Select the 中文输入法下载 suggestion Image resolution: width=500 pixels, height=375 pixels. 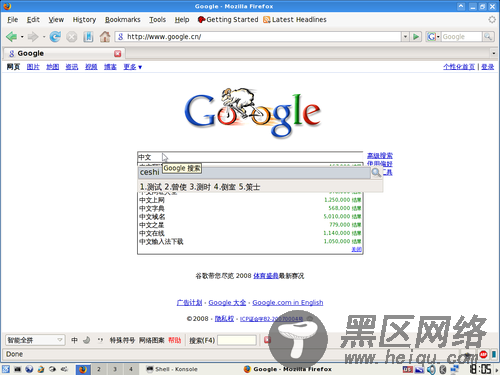click(250, 241)
